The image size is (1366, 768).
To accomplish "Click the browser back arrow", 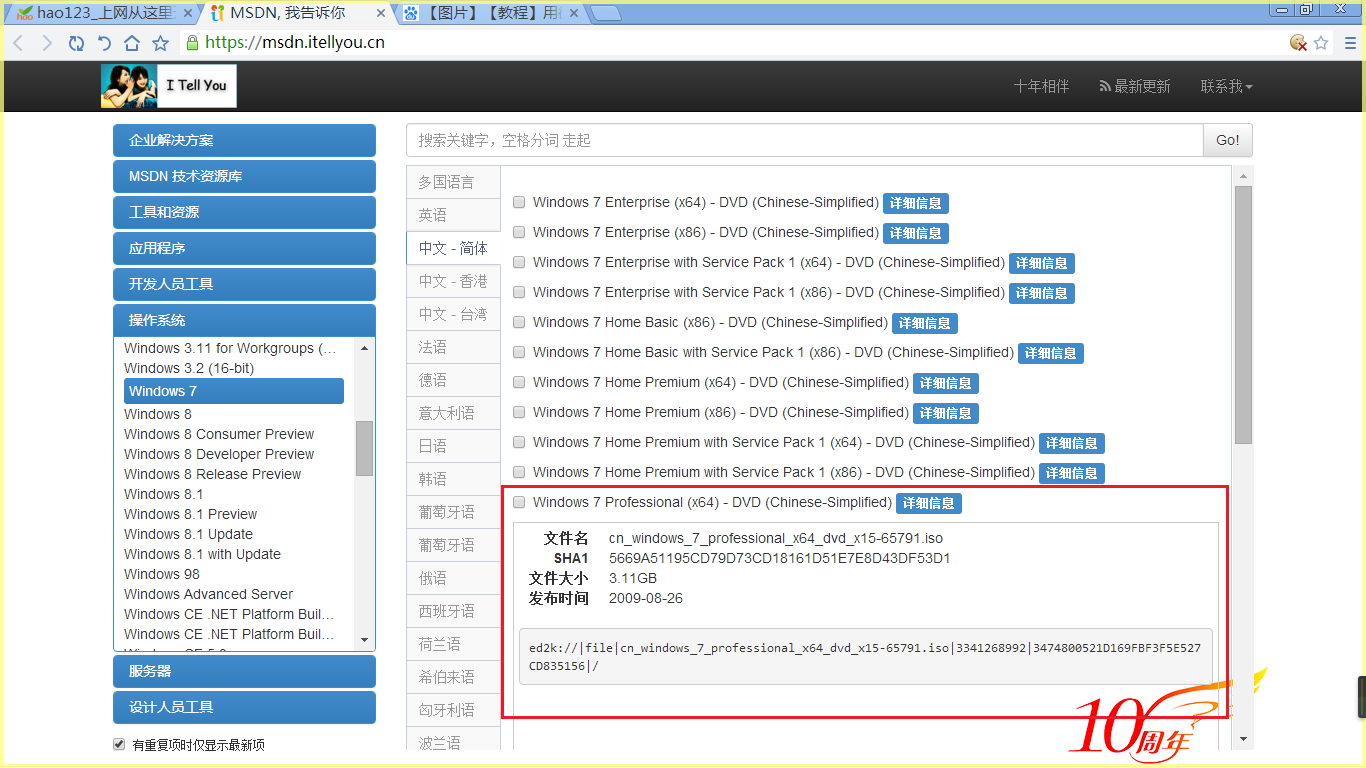I will (19, 43).
